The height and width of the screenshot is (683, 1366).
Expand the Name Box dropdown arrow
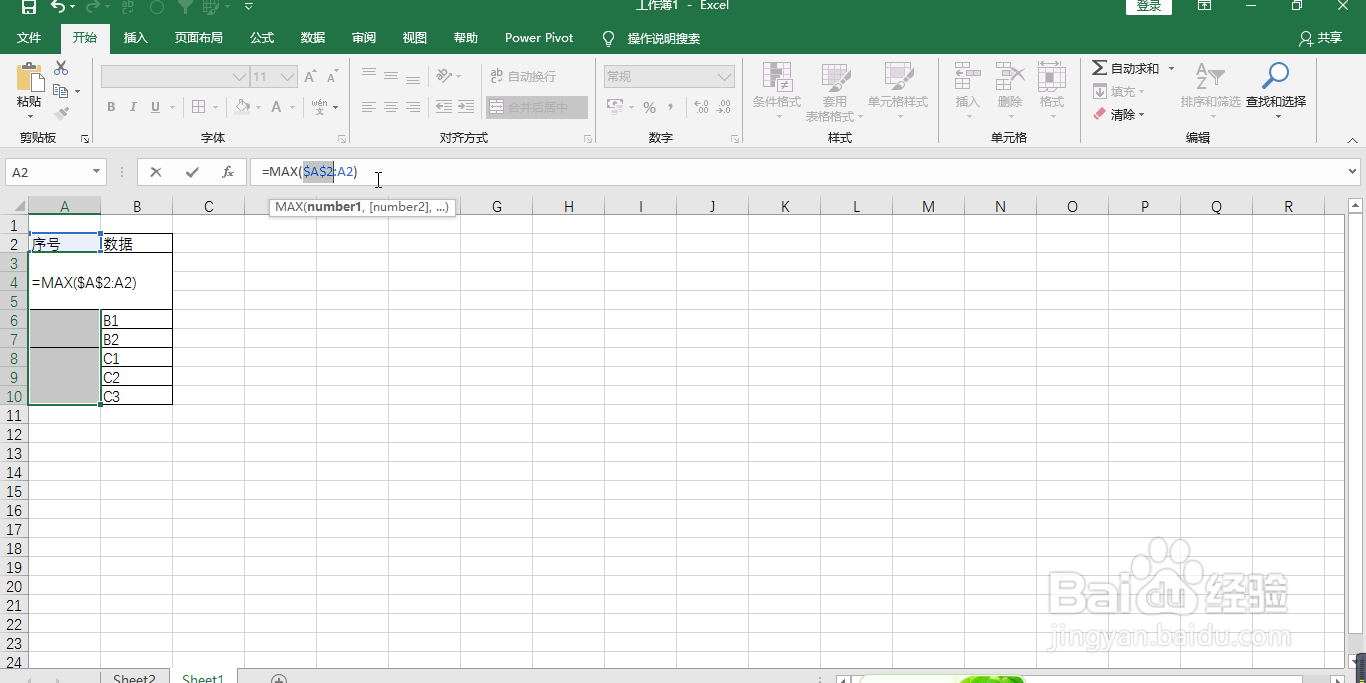click(x=96, y=172)
